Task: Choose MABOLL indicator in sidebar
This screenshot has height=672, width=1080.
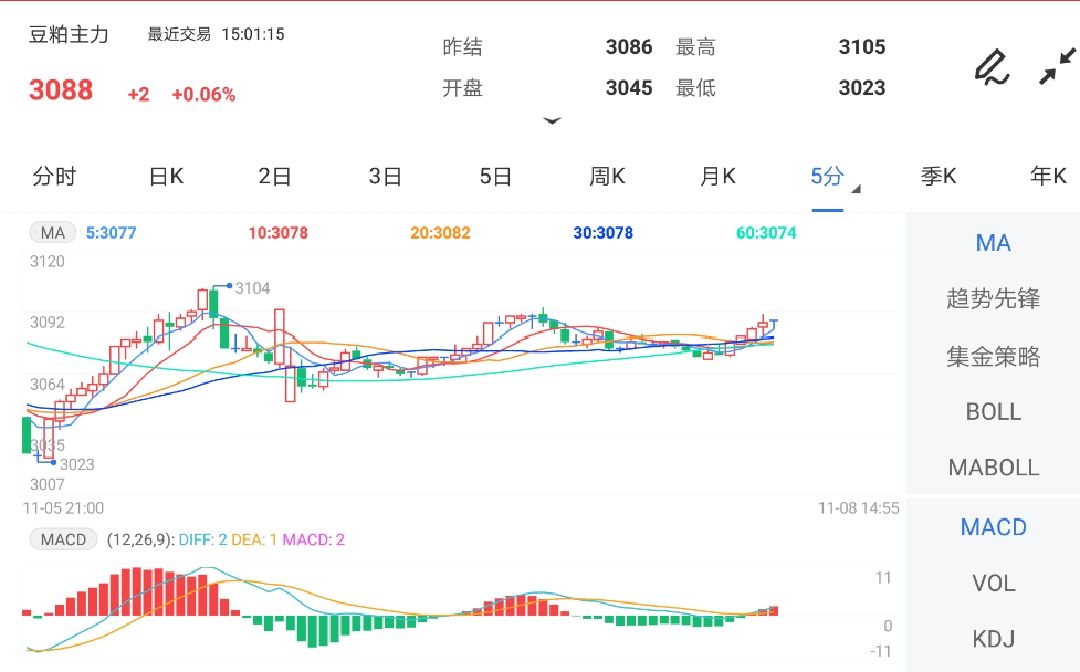Action: pyautogui.click(x=993, y=468)
